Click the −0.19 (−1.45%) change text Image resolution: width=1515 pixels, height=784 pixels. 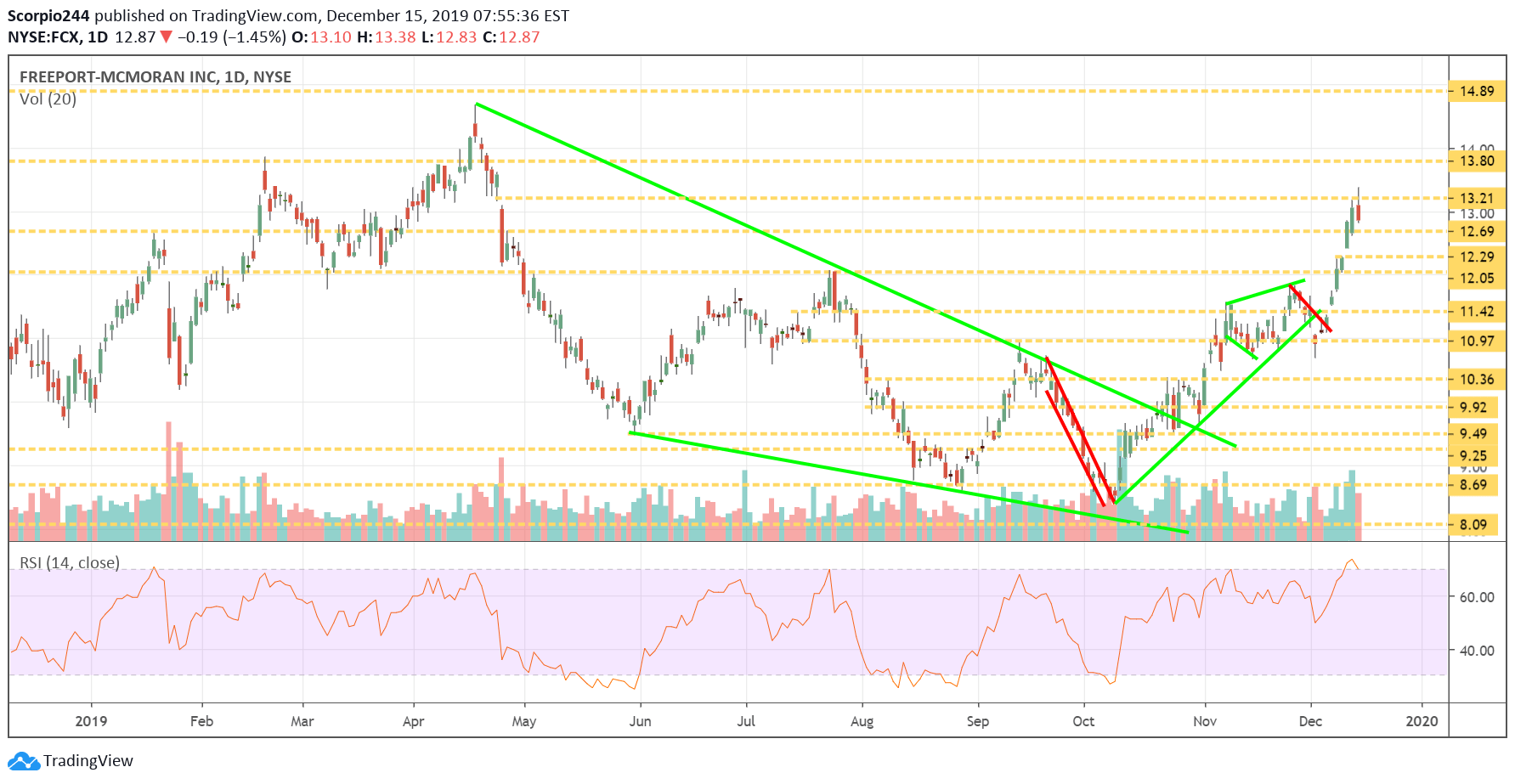(x=232, y=37)
